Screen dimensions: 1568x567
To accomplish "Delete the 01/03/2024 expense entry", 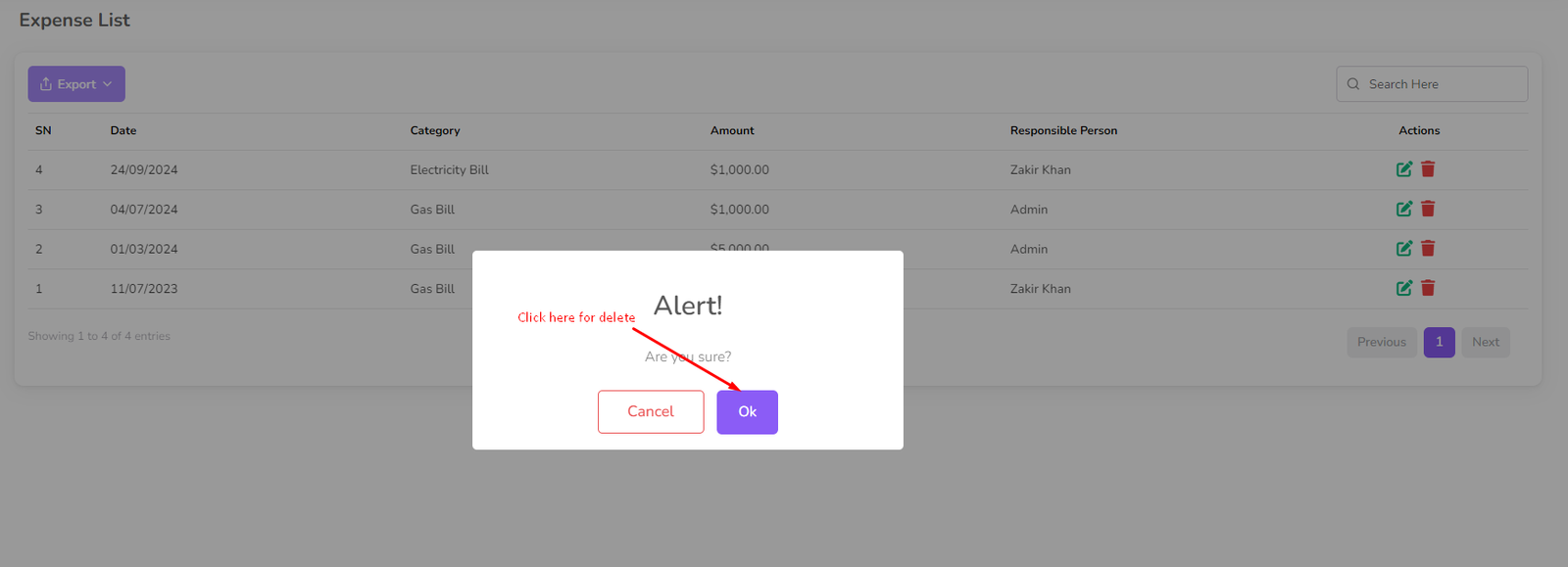I will [1428, 249].
